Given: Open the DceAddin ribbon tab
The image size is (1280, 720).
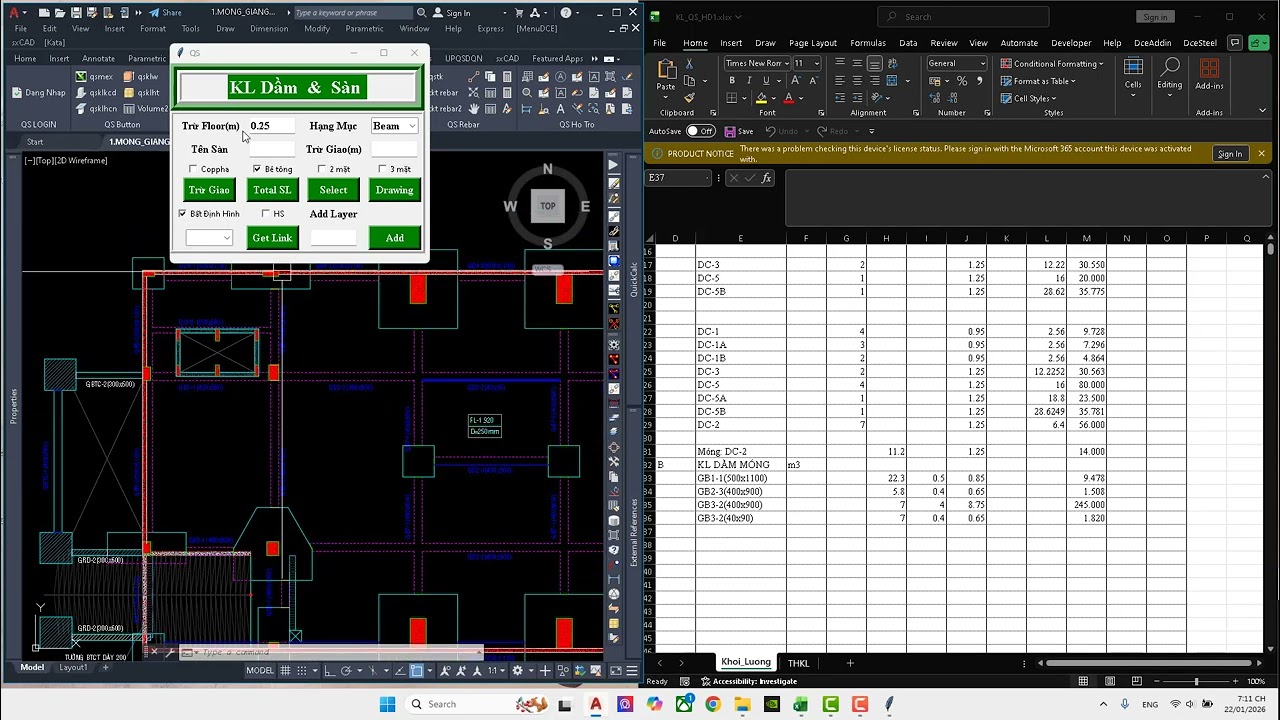Looking at the screenshot, I should coord(1153,43).
